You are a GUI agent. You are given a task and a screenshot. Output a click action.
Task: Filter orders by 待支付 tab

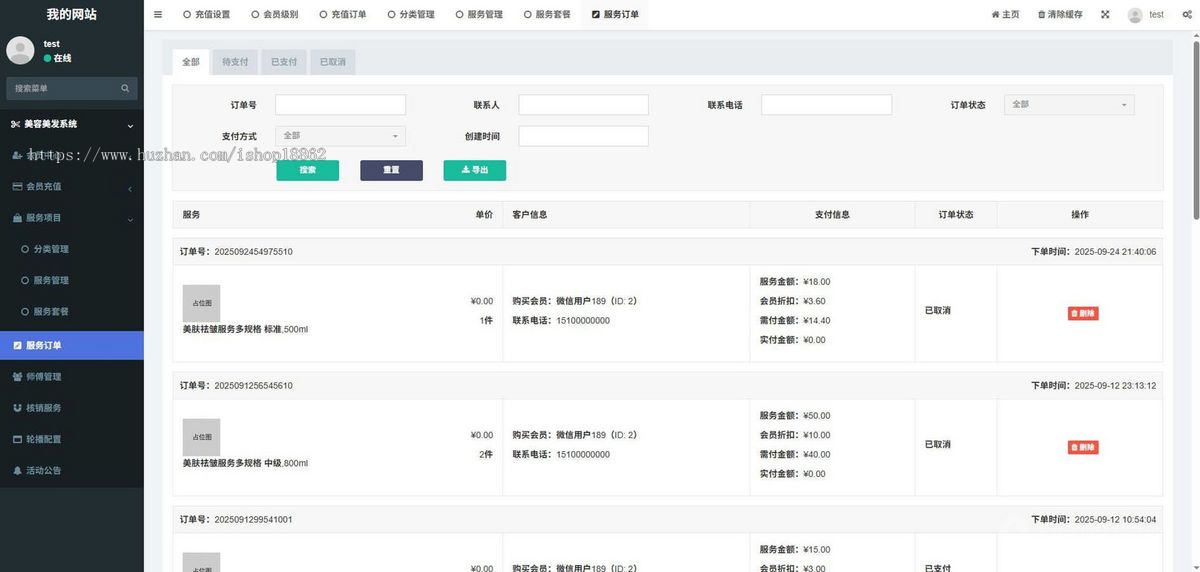(x=235, y=62)
